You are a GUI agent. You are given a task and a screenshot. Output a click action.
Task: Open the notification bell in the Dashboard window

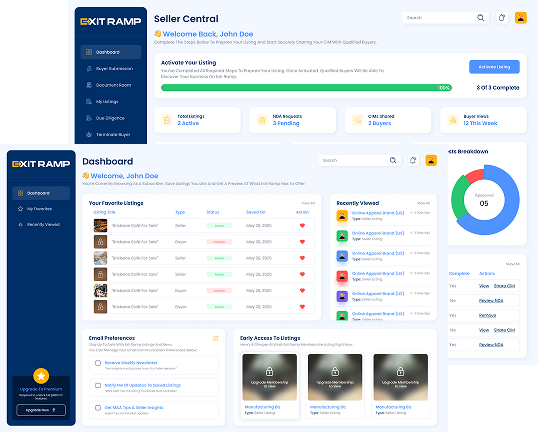[x=413, y=160]
